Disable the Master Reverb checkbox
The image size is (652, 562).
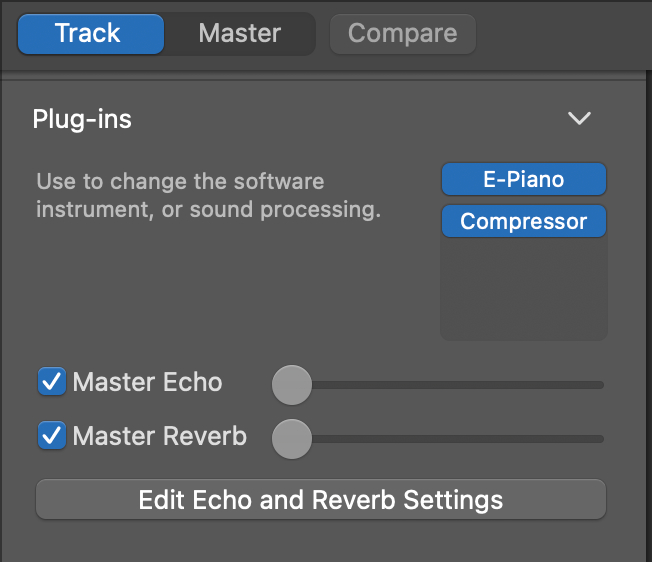point(52,435)
